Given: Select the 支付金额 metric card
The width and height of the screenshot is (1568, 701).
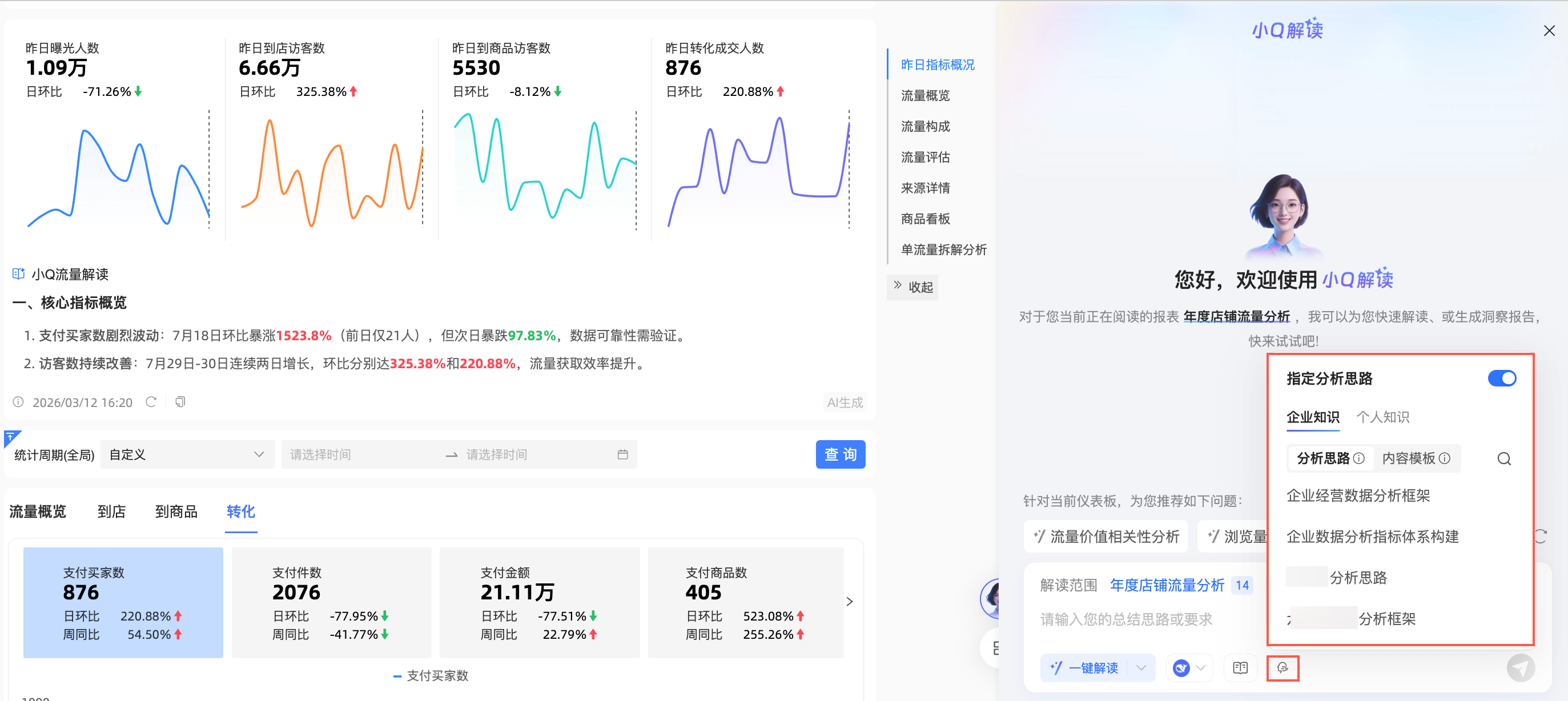Looking at the screenshot, I should [538, 602].
